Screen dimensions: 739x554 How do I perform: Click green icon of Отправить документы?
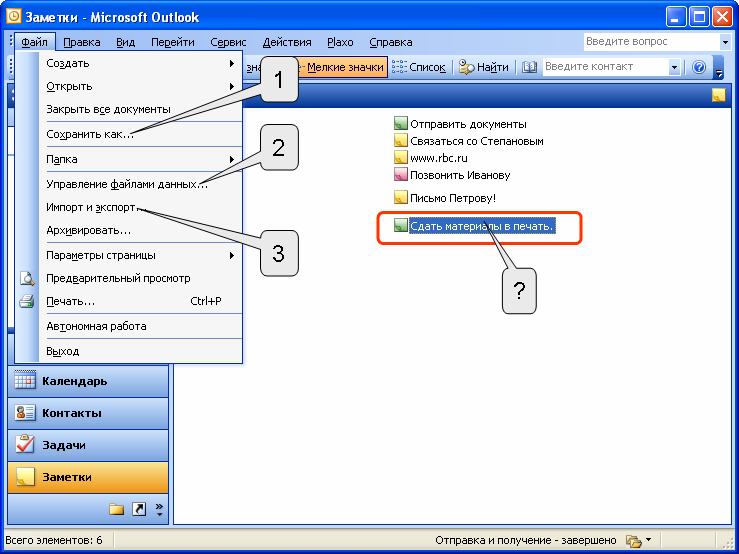pos(401,124)
